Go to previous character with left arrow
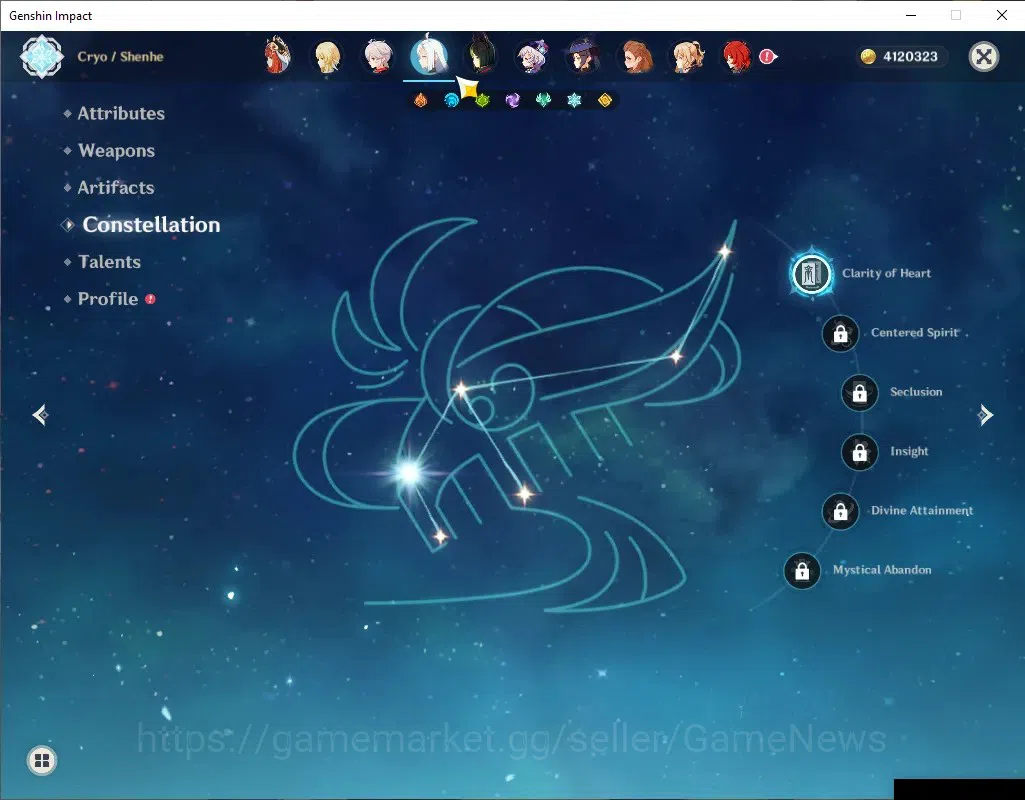This screenshot has height=800, width=1025. 41,415
